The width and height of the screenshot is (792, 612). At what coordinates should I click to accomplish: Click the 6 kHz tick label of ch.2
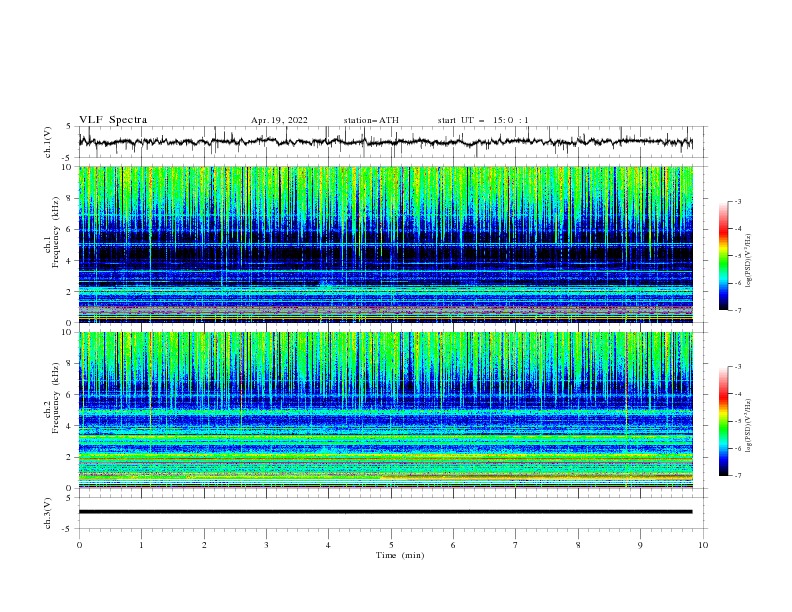click(70, 395)
